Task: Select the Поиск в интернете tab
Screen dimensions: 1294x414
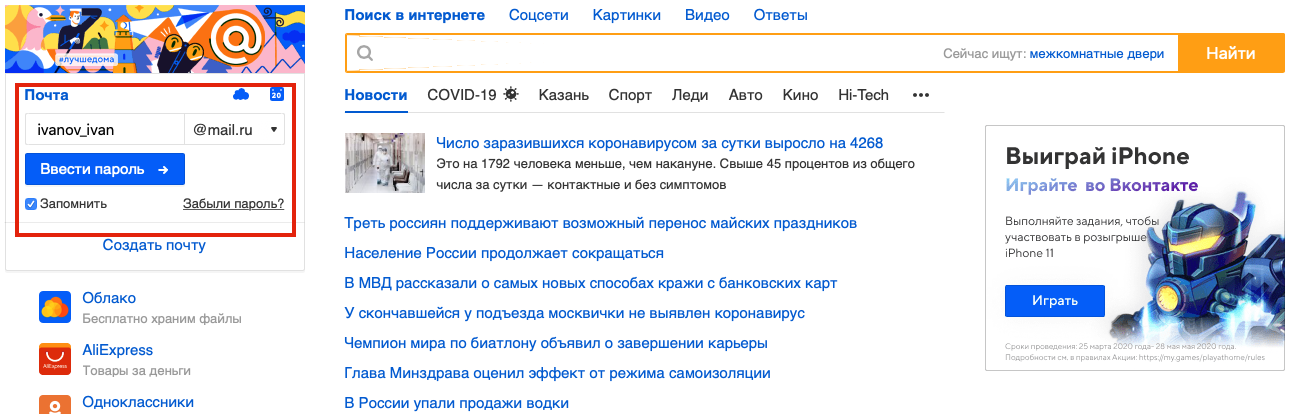Action: [414, 15]
